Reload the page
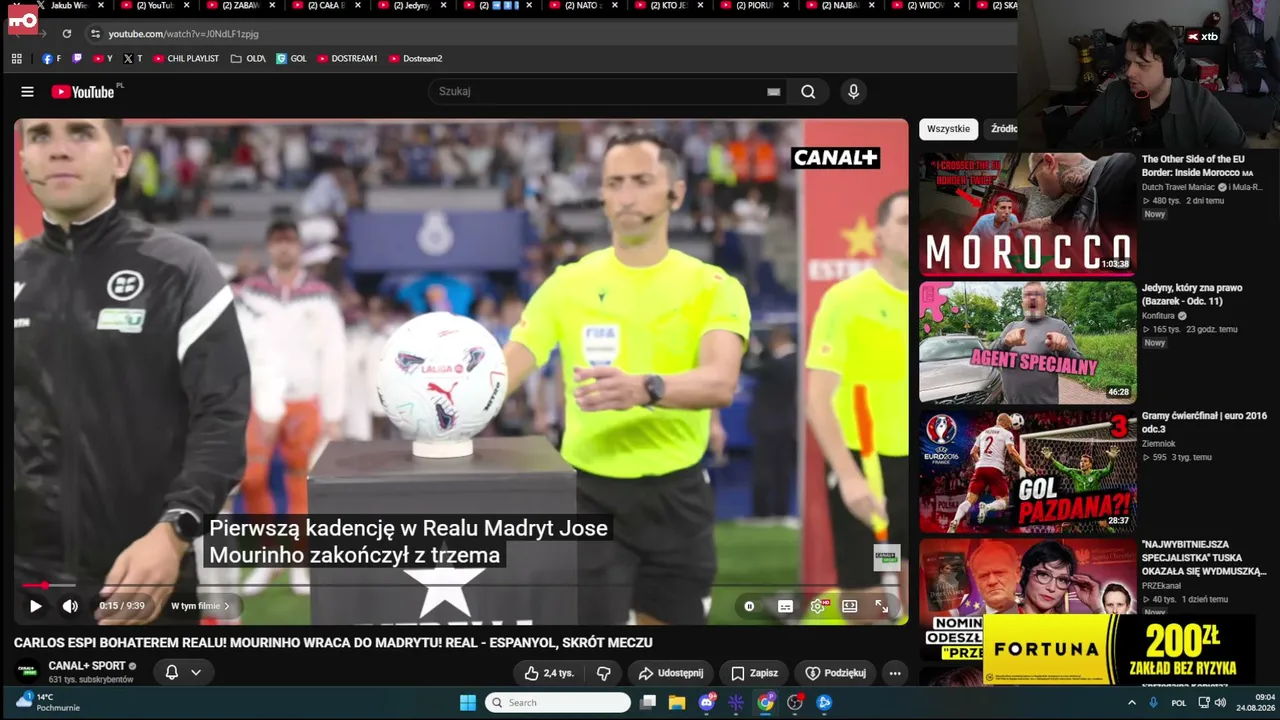Screen dimensions: 1280x720 tap(67, 34)
